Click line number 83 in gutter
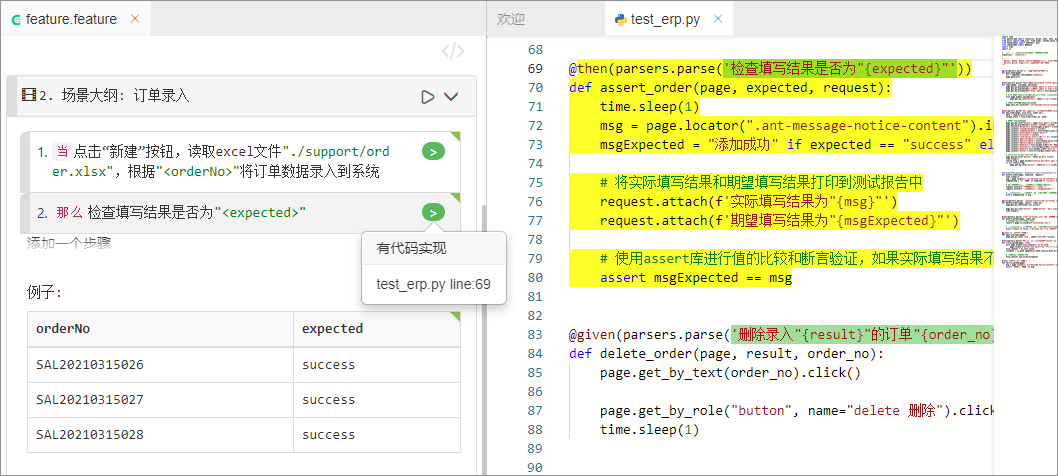 coord(535,334)
